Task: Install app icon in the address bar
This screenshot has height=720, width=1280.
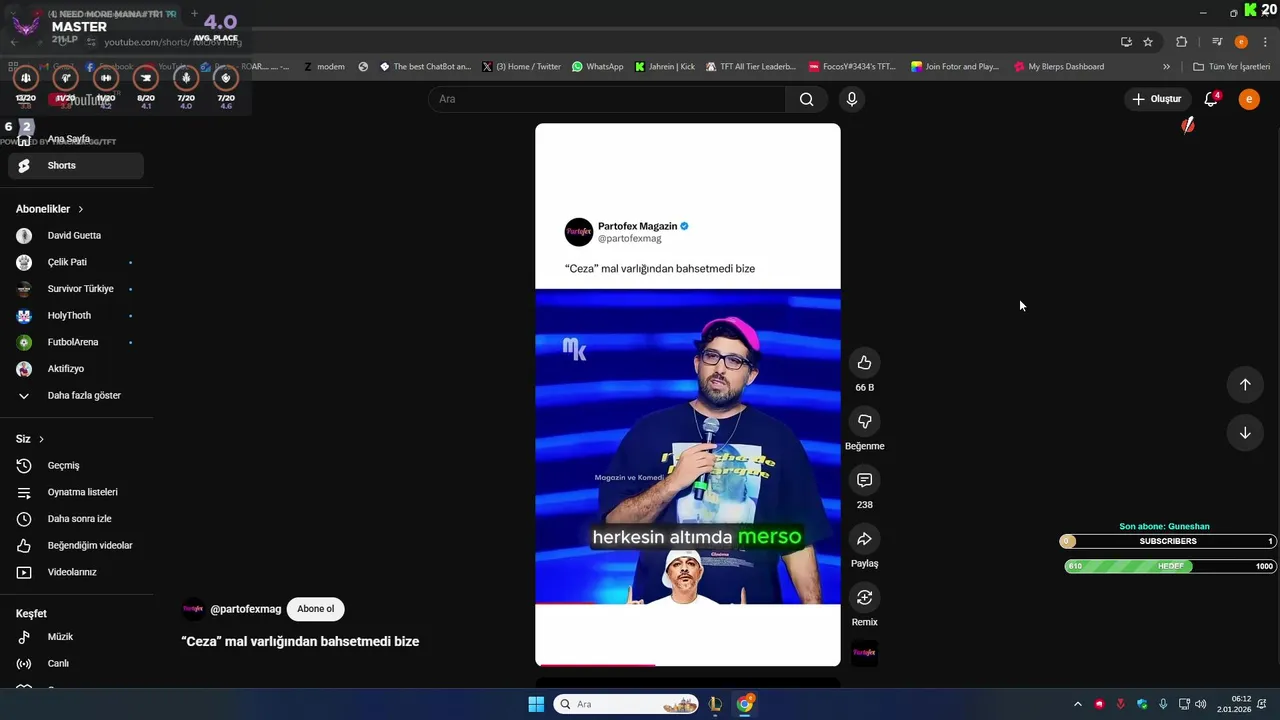Action: (x=1126, y=42)
